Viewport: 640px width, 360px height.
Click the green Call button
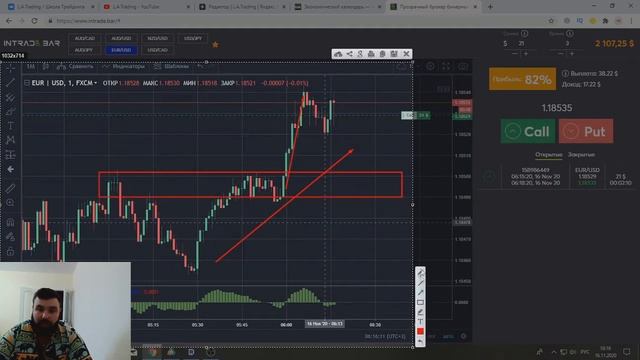pos(528,131)
